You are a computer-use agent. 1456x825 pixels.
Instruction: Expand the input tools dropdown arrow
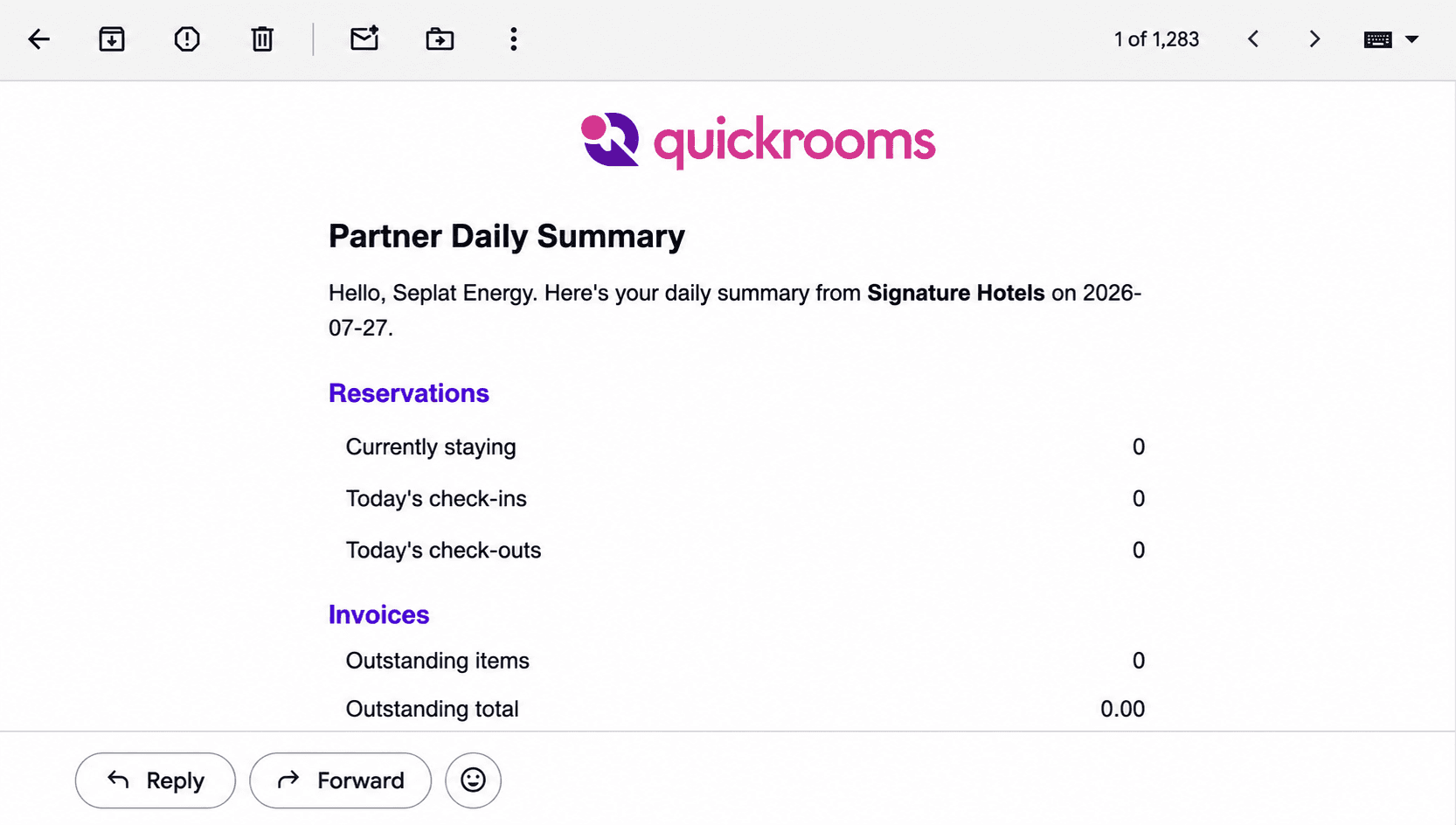pos(1412,39)
